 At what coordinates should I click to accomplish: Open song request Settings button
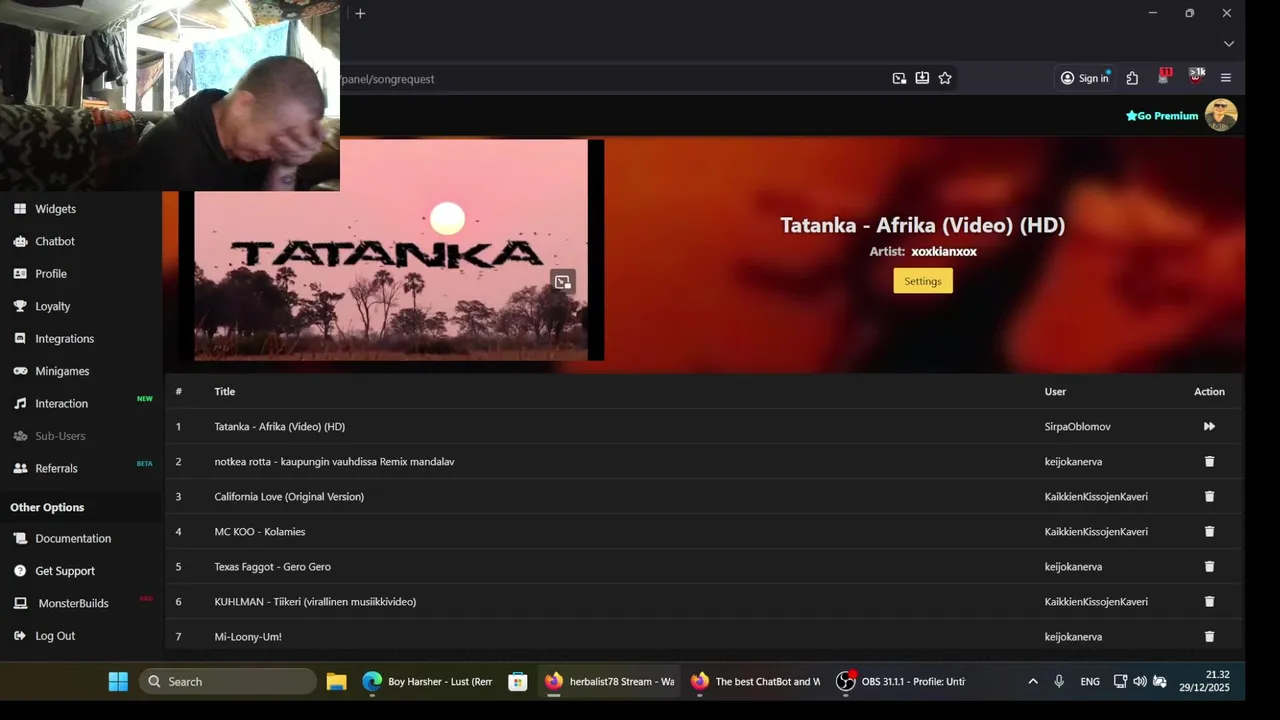923,281
